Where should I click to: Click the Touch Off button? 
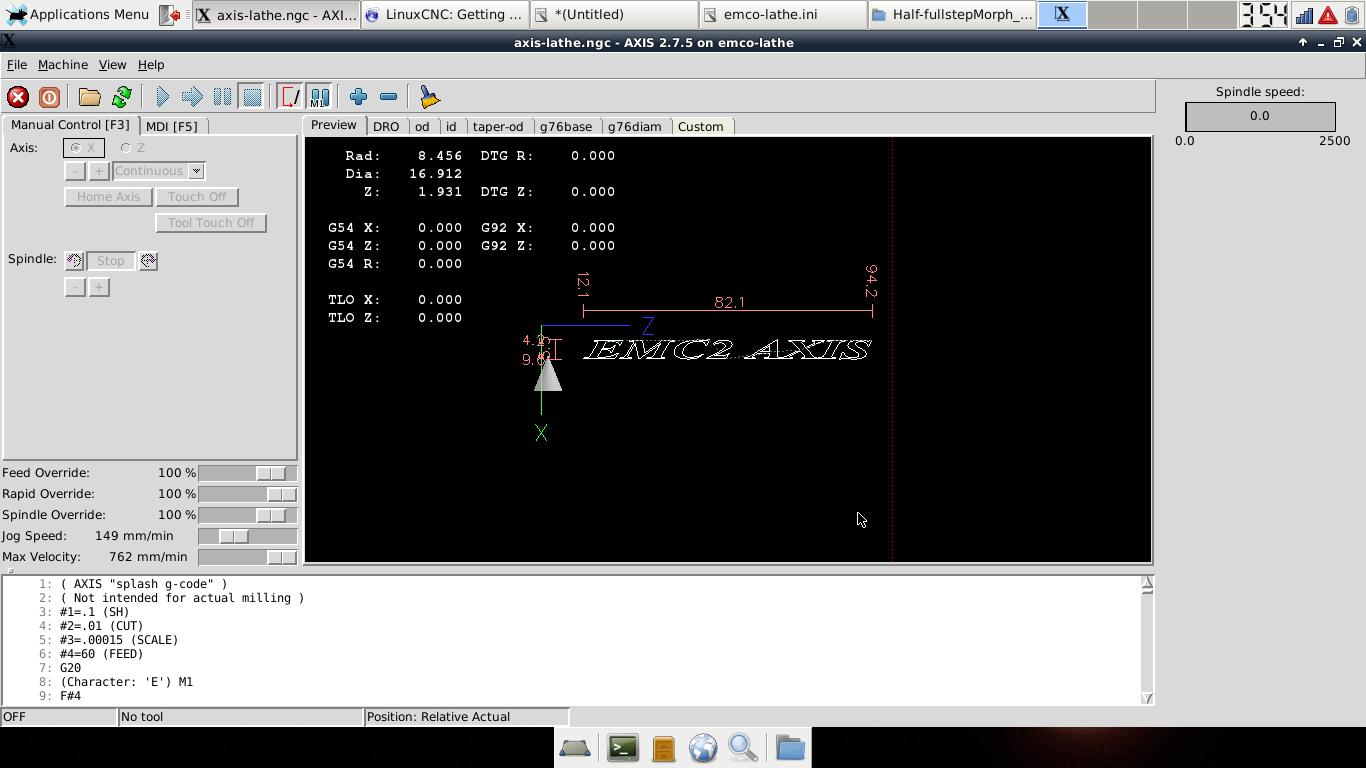pos(197,197)
